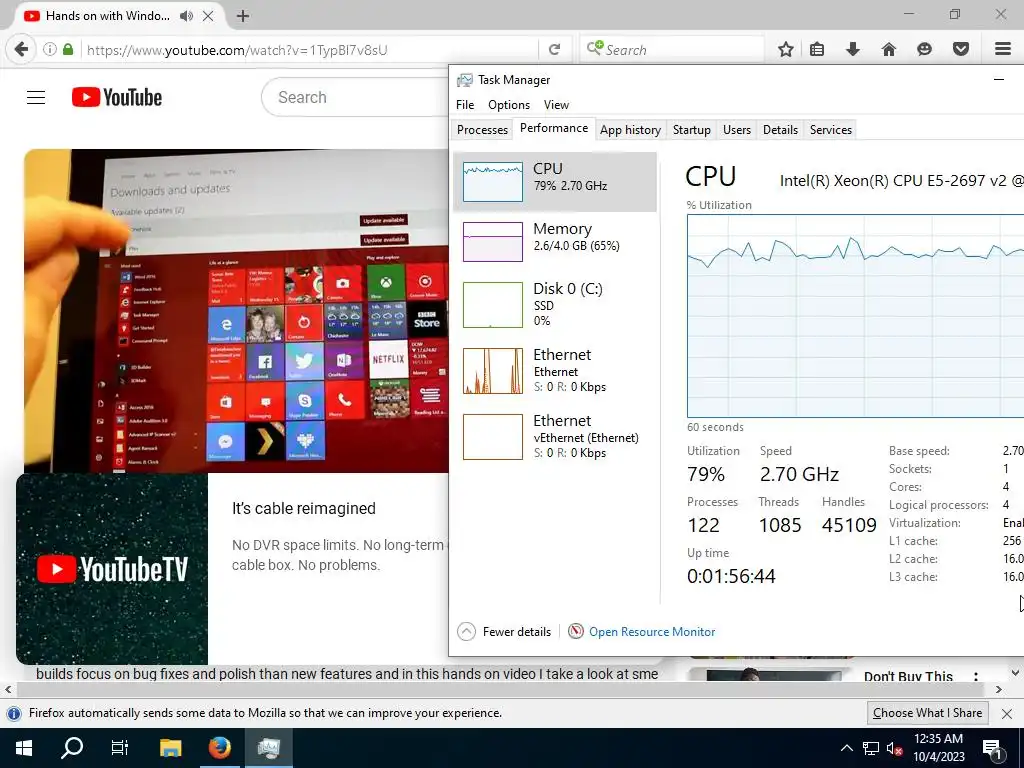
Task: Minimize the Task Manager window
Action: (x=999, y=80)
